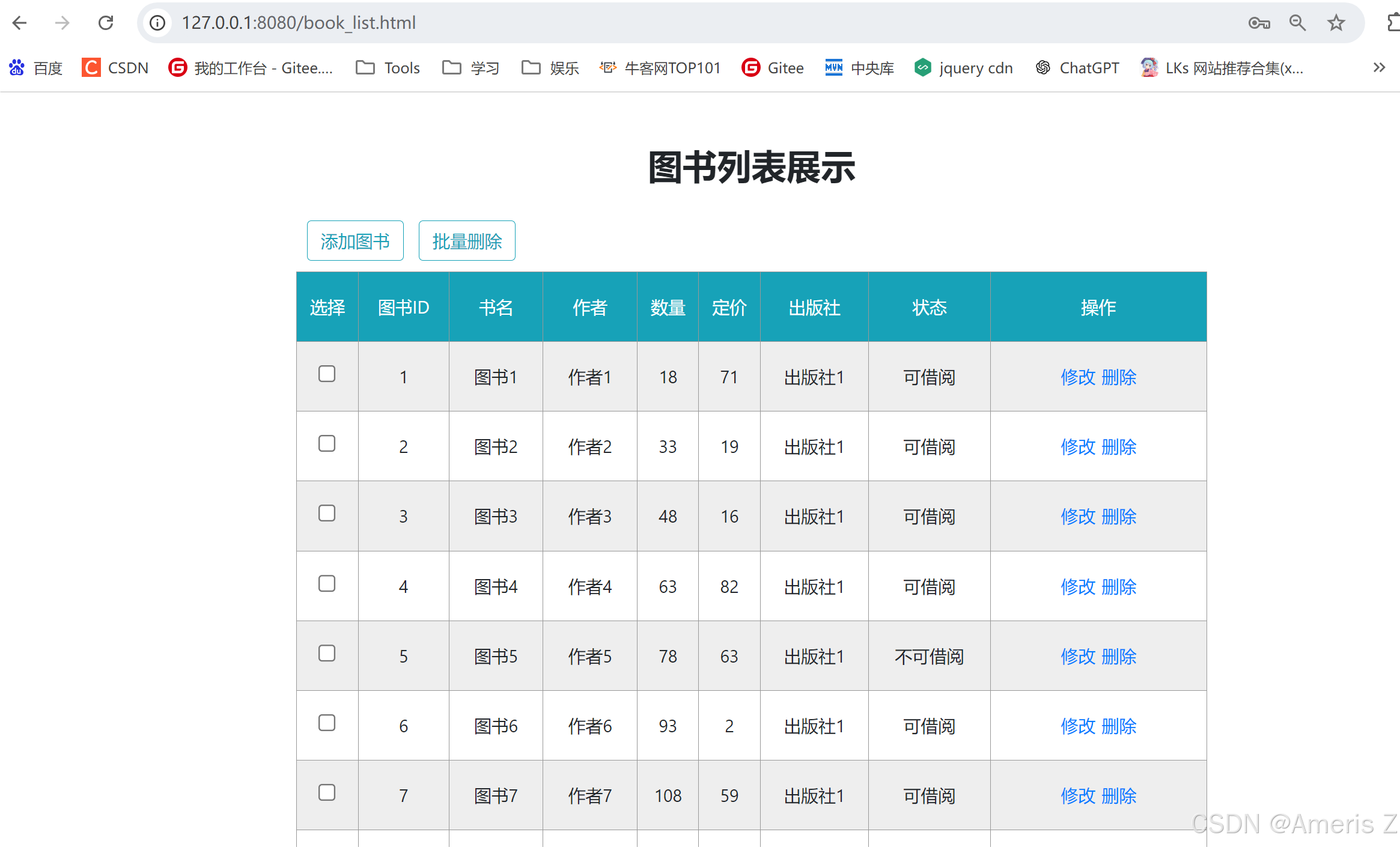Open the 娱乐 bookmark folder
The width and height of the screenshot is (1400, 847).
tap(550, 68)
